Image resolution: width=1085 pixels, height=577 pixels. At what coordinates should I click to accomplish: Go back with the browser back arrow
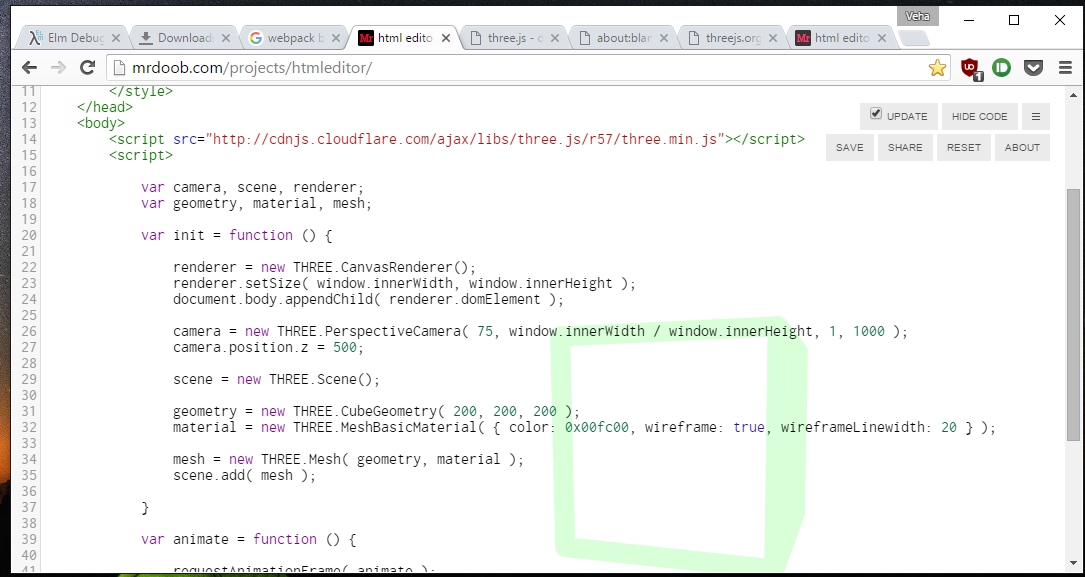[x=29, y=67]
